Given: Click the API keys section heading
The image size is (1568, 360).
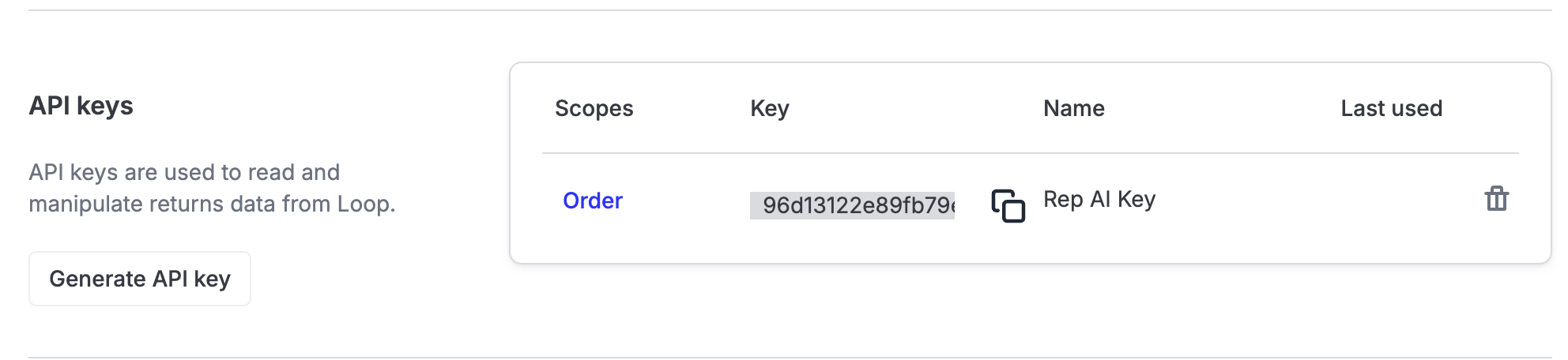Looking at the screenshot, I should click(x=81, y=106).
